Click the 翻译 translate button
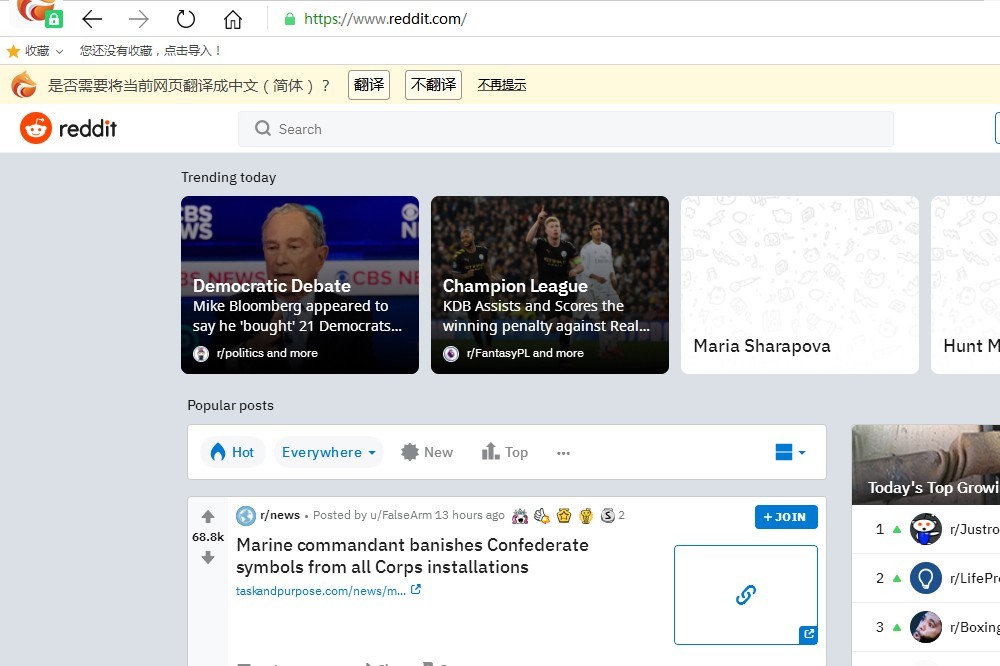The width and height of the screenshot is (1000, 666). (369, 85)
